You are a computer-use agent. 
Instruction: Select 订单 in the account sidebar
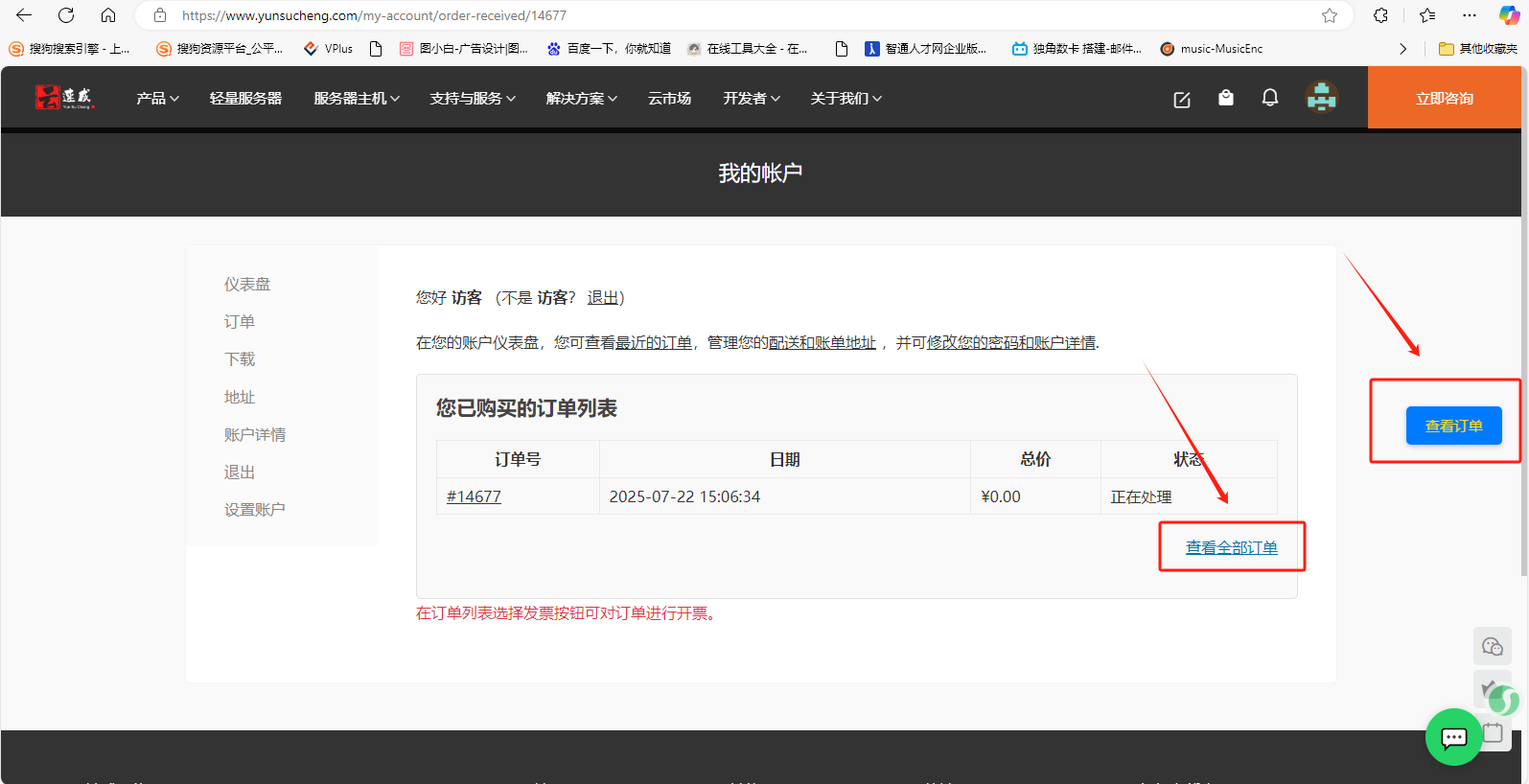coord(240,322)
